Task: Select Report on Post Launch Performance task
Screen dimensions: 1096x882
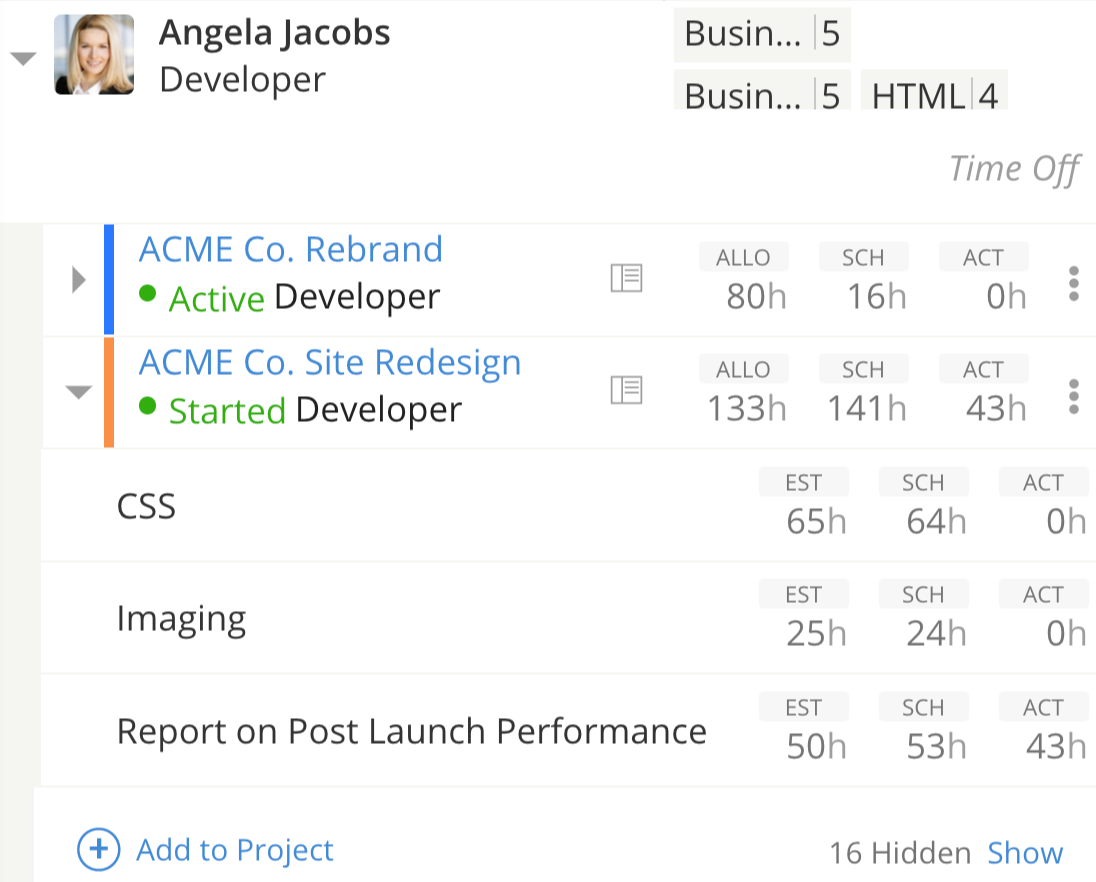Action: point(411,732)
